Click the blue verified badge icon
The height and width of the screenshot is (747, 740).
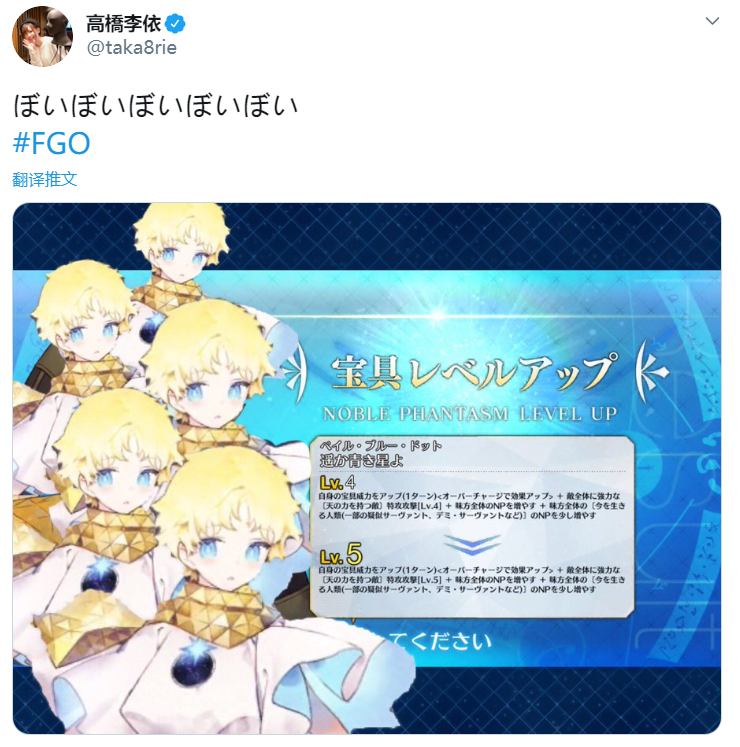coord(175,23)
